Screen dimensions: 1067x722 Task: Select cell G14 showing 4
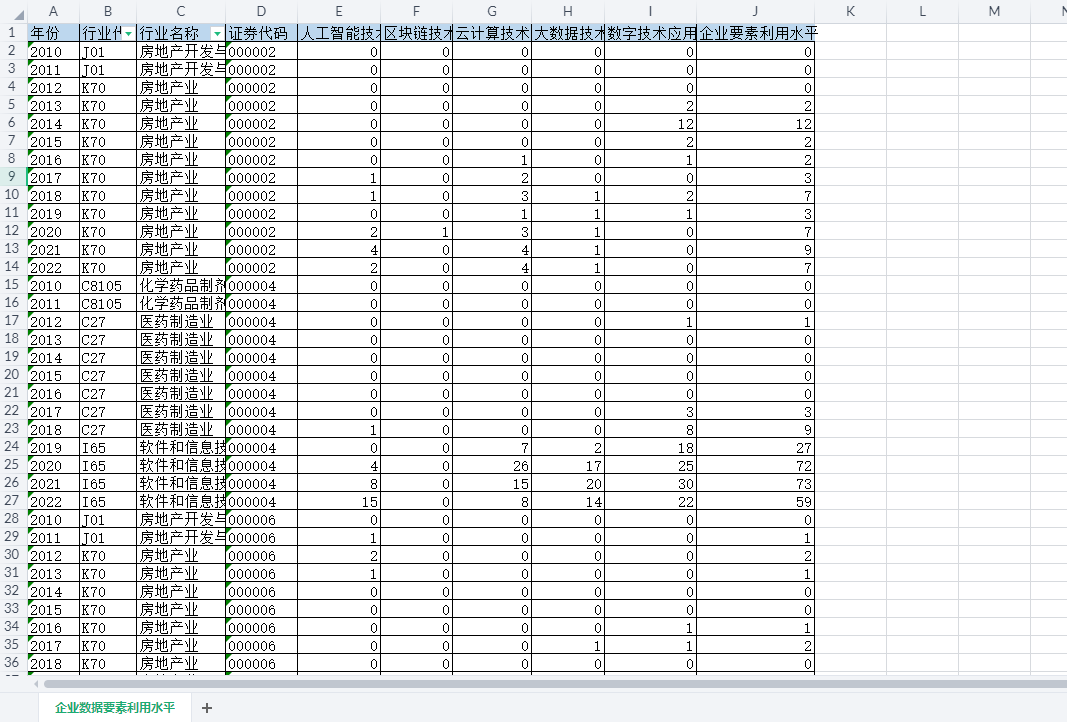pos(492,267)
